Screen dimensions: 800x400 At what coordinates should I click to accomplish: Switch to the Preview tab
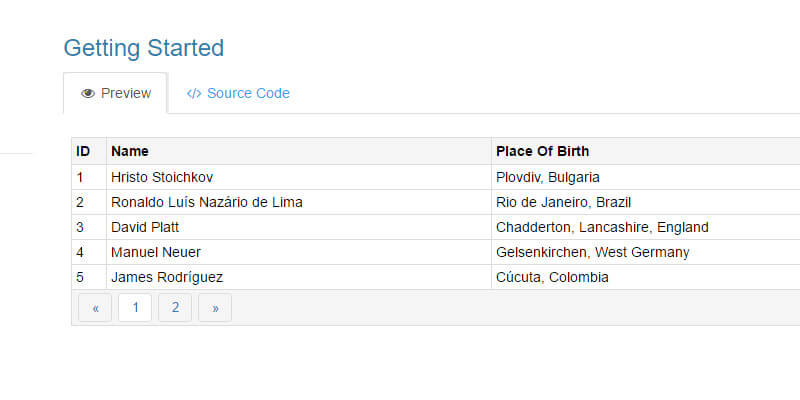(116, 94)
